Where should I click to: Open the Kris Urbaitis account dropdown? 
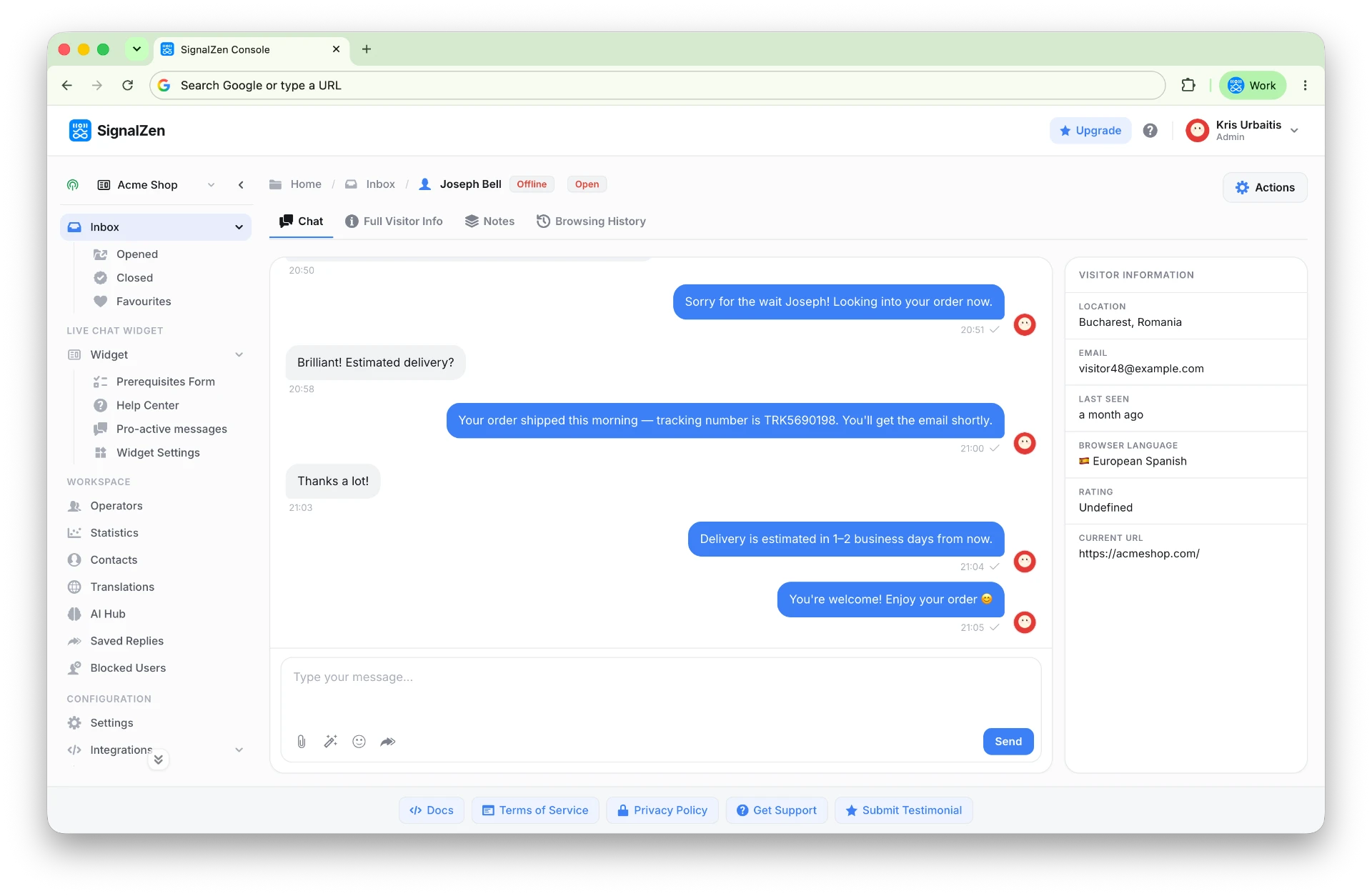1294,131
